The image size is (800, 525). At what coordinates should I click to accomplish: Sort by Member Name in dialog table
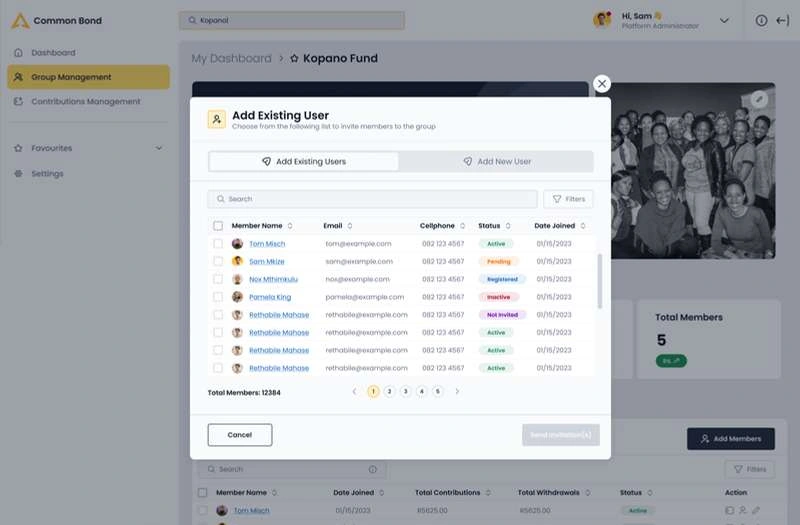click(x=290, y=226)
